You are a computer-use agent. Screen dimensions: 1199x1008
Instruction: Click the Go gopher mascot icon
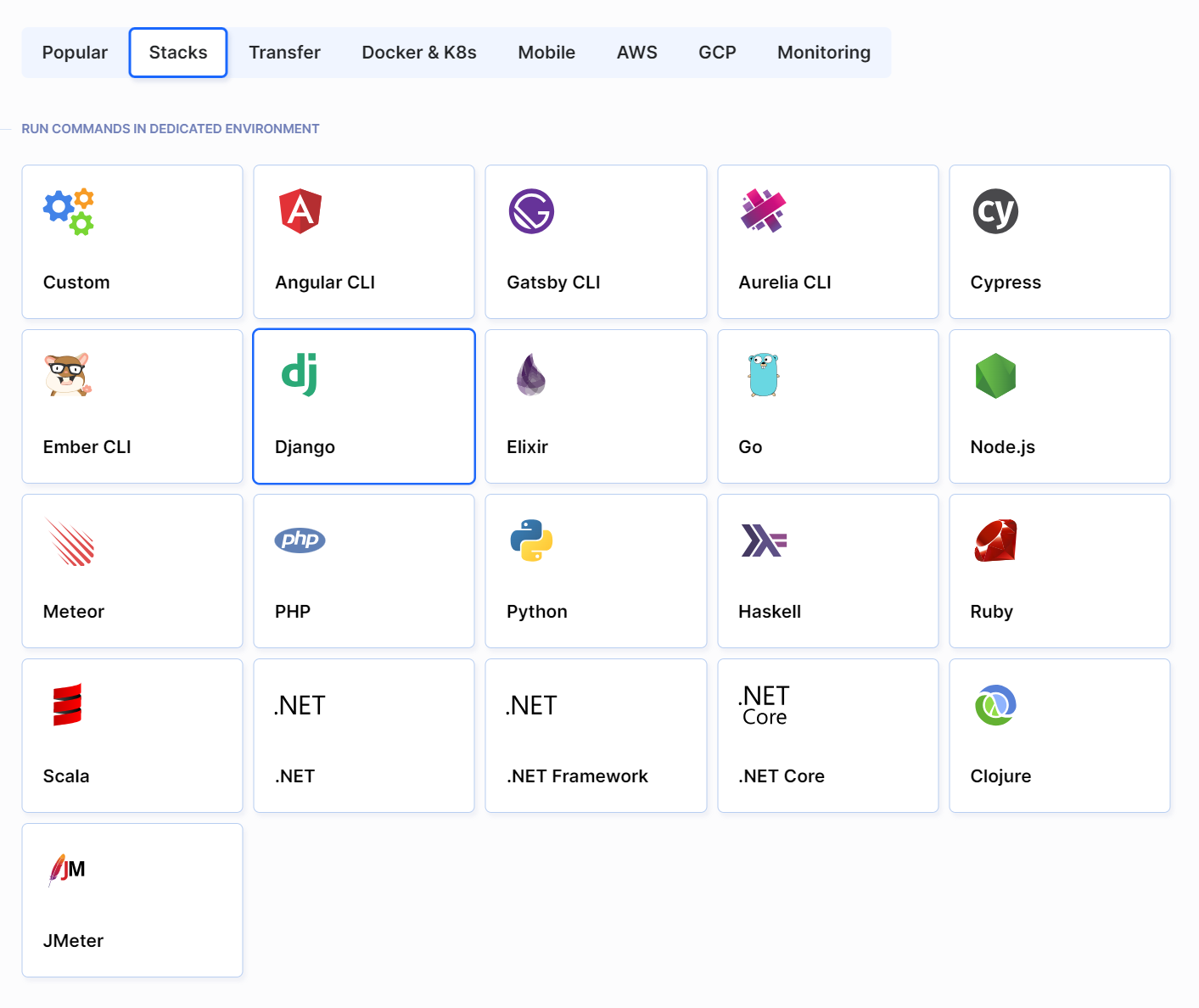pyautogui.click(x=764, y=375)
